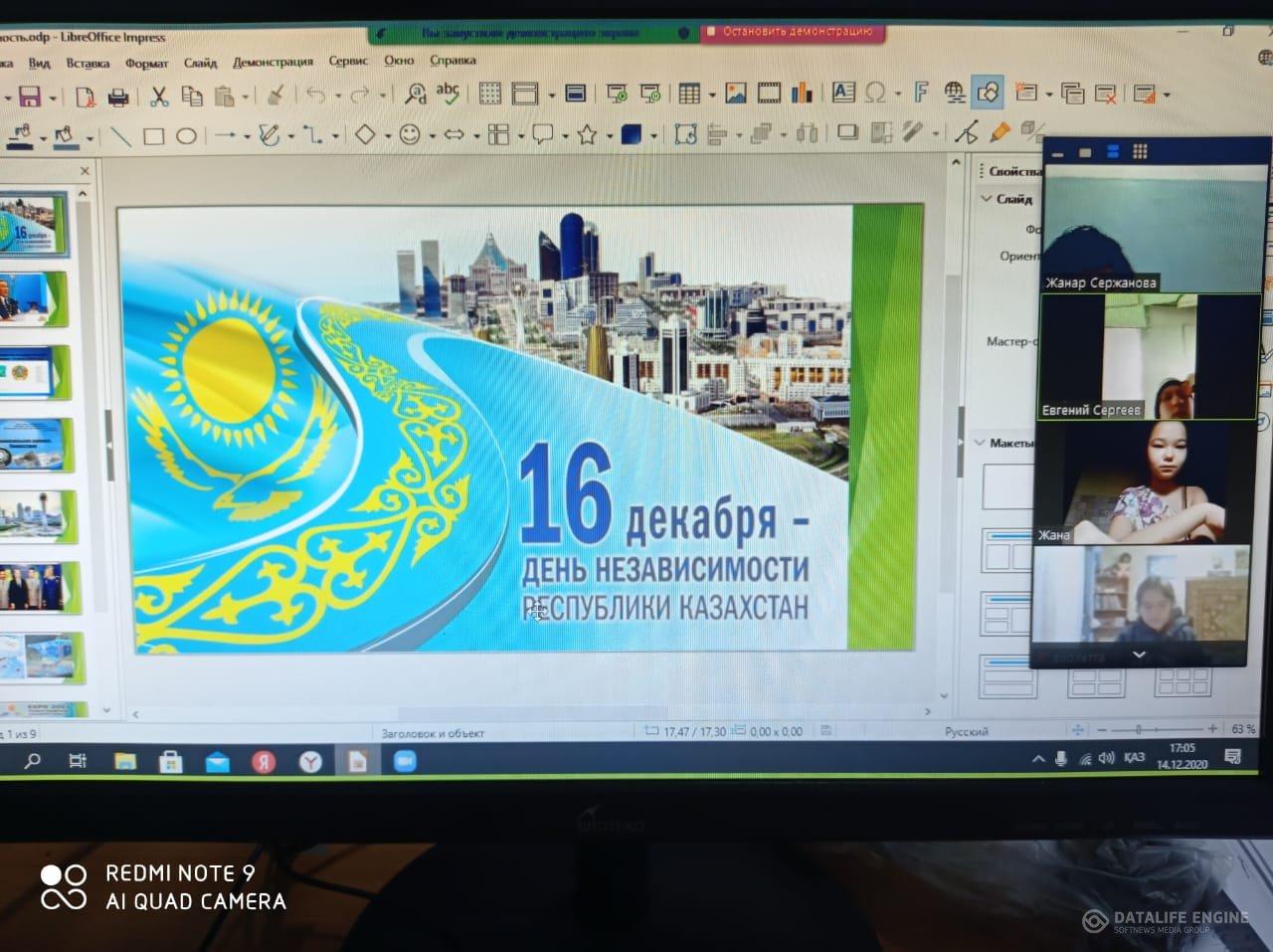Click the Save document icon

coord(30,96)
